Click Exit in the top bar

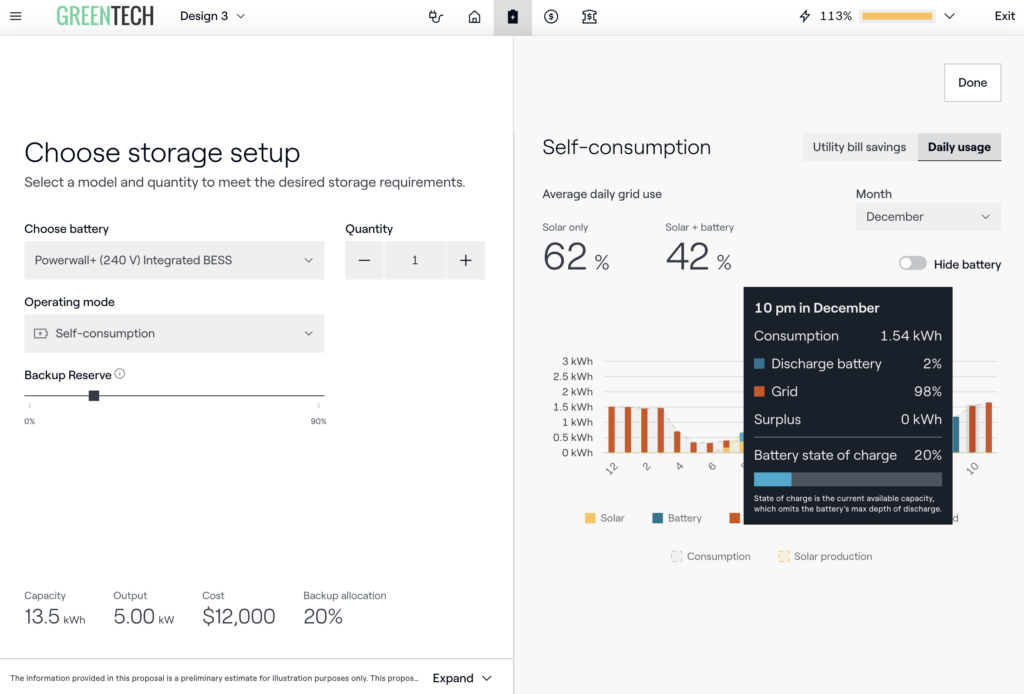tap(1004, 16)
